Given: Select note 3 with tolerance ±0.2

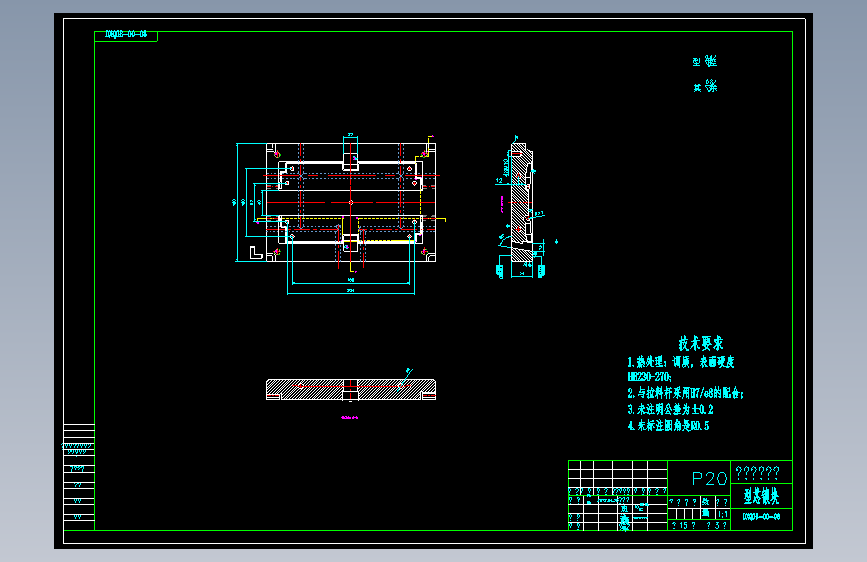Looking at the screenshot, I should tap(670, 409).
